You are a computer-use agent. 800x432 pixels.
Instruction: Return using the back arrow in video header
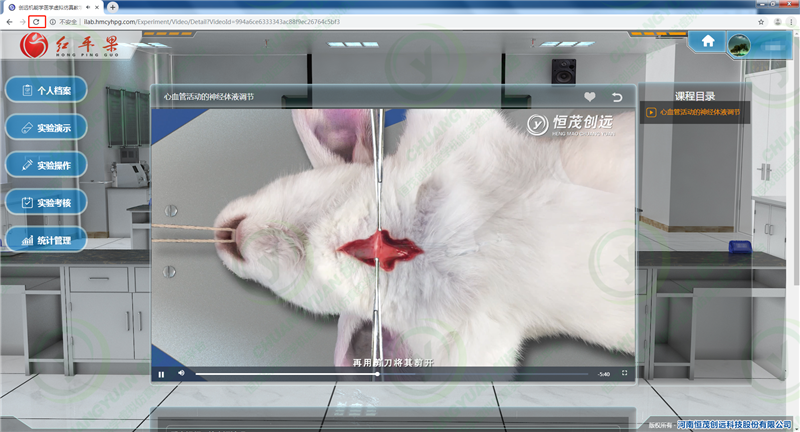coord(617,96)
